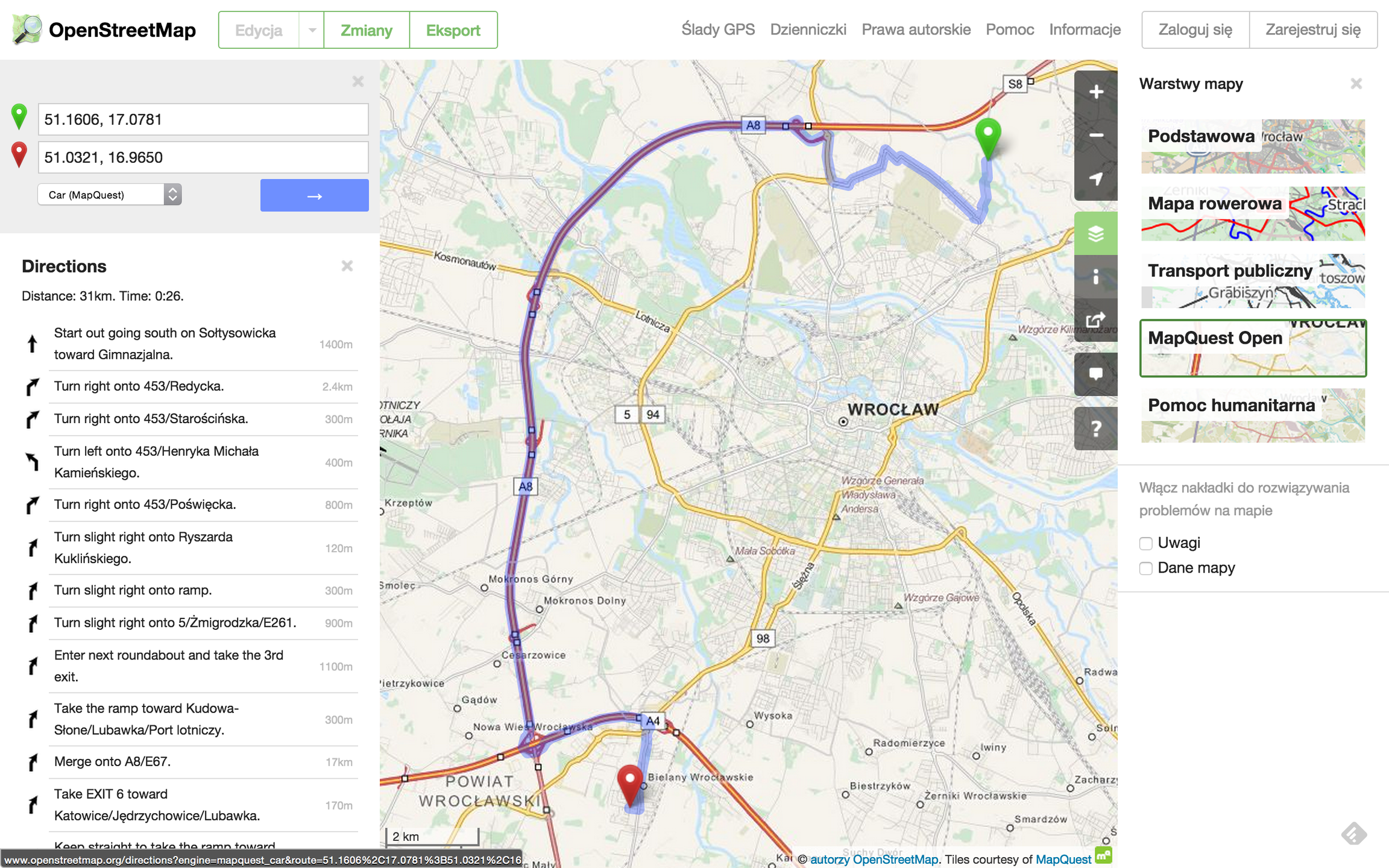Image resolution: width=1389 pixels, height=868 pixels.
Task: Click the Zarejestruj się button
Action: 1313,30
